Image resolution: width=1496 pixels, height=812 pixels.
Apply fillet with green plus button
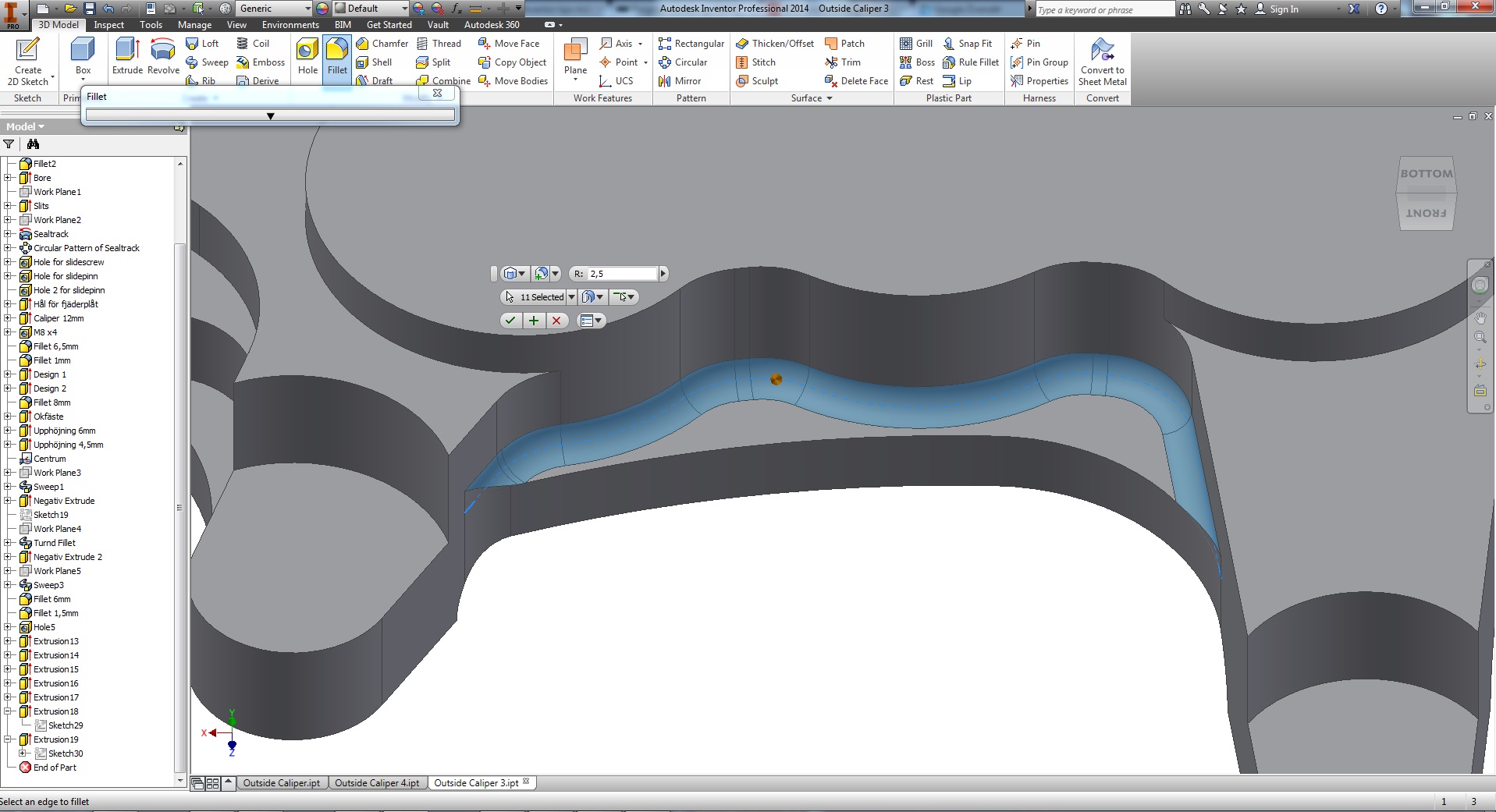534,321
